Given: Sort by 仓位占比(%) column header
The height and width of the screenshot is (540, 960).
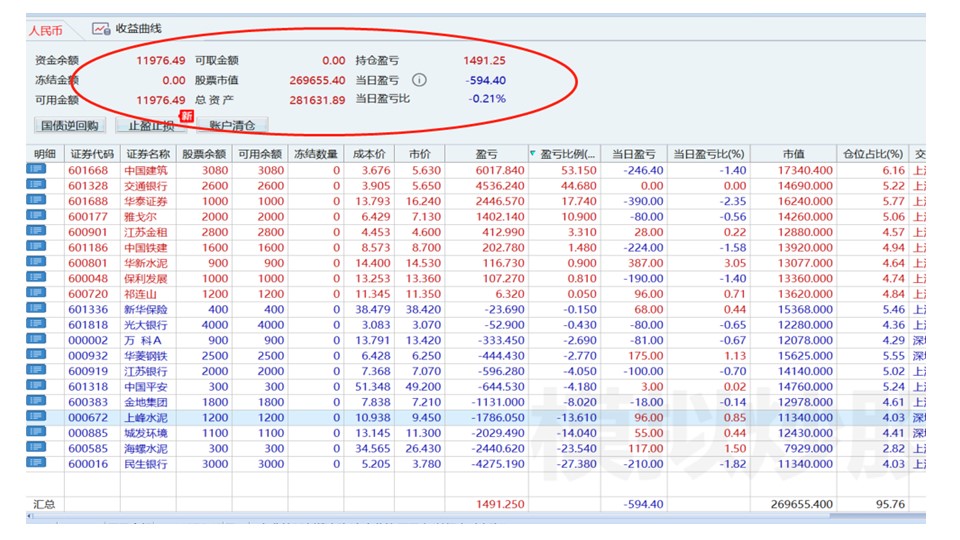Looking at the screenshot, I should (872, 154).
